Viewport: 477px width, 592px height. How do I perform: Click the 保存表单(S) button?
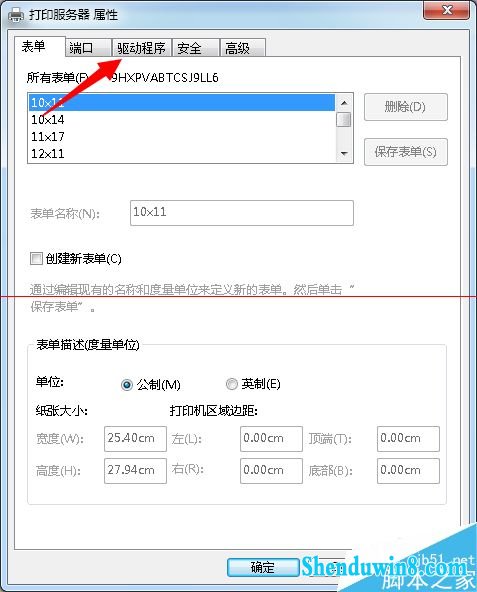click(x=406, y=152)
